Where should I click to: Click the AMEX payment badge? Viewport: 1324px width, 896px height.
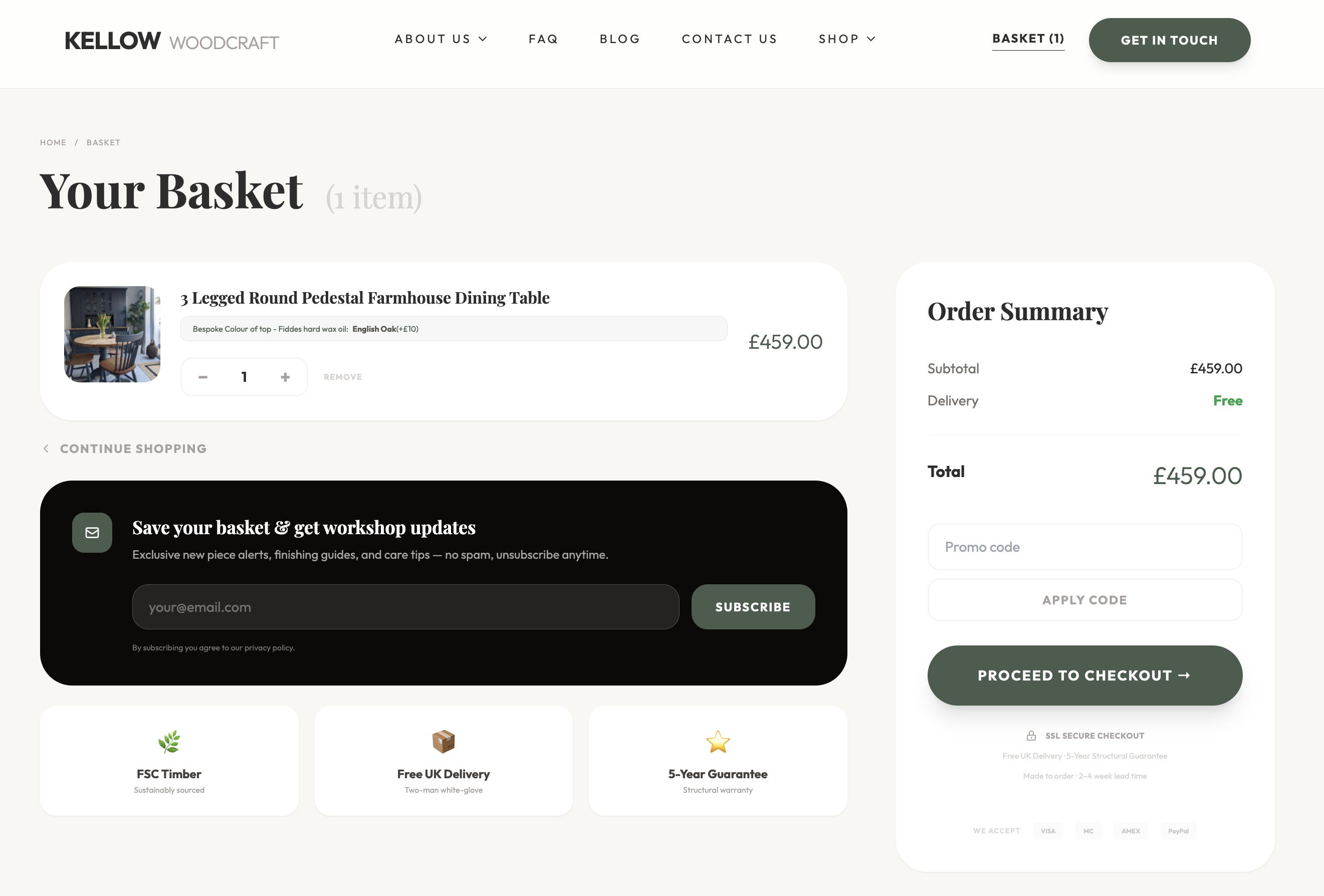point(1131,831)
